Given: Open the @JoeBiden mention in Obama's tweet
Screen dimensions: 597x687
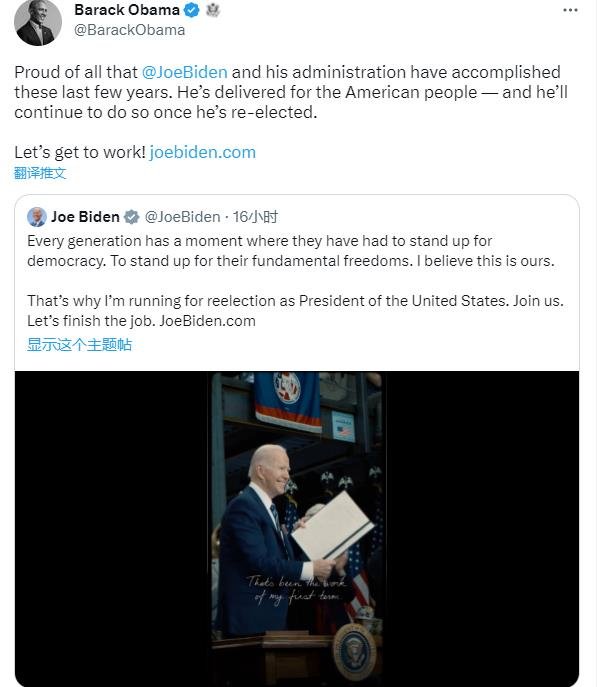Looking at the screenshot, I should pyautogui.click(x=184, y=72).
